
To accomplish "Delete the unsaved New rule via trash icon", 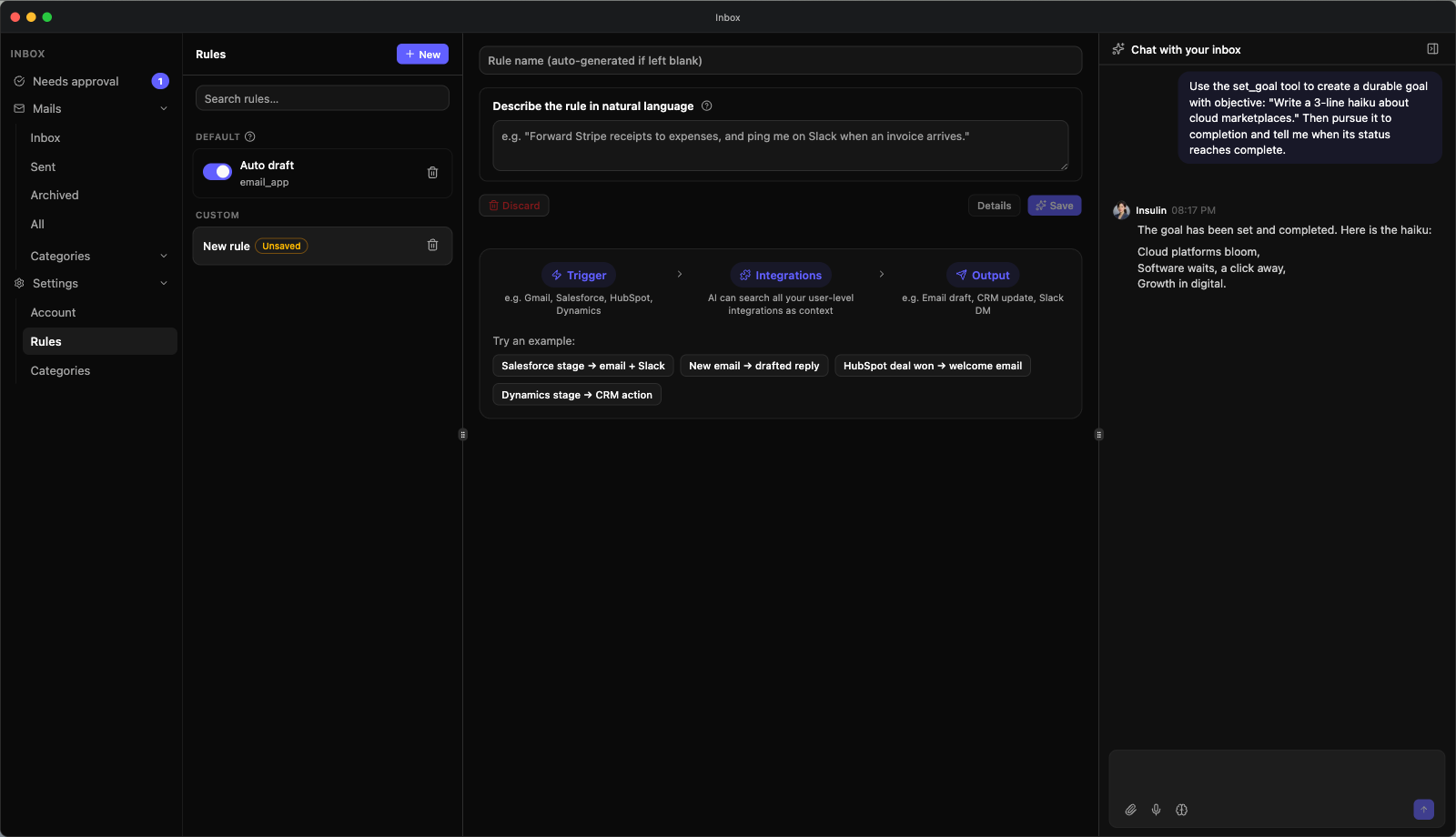I will (x=432, y=246).
